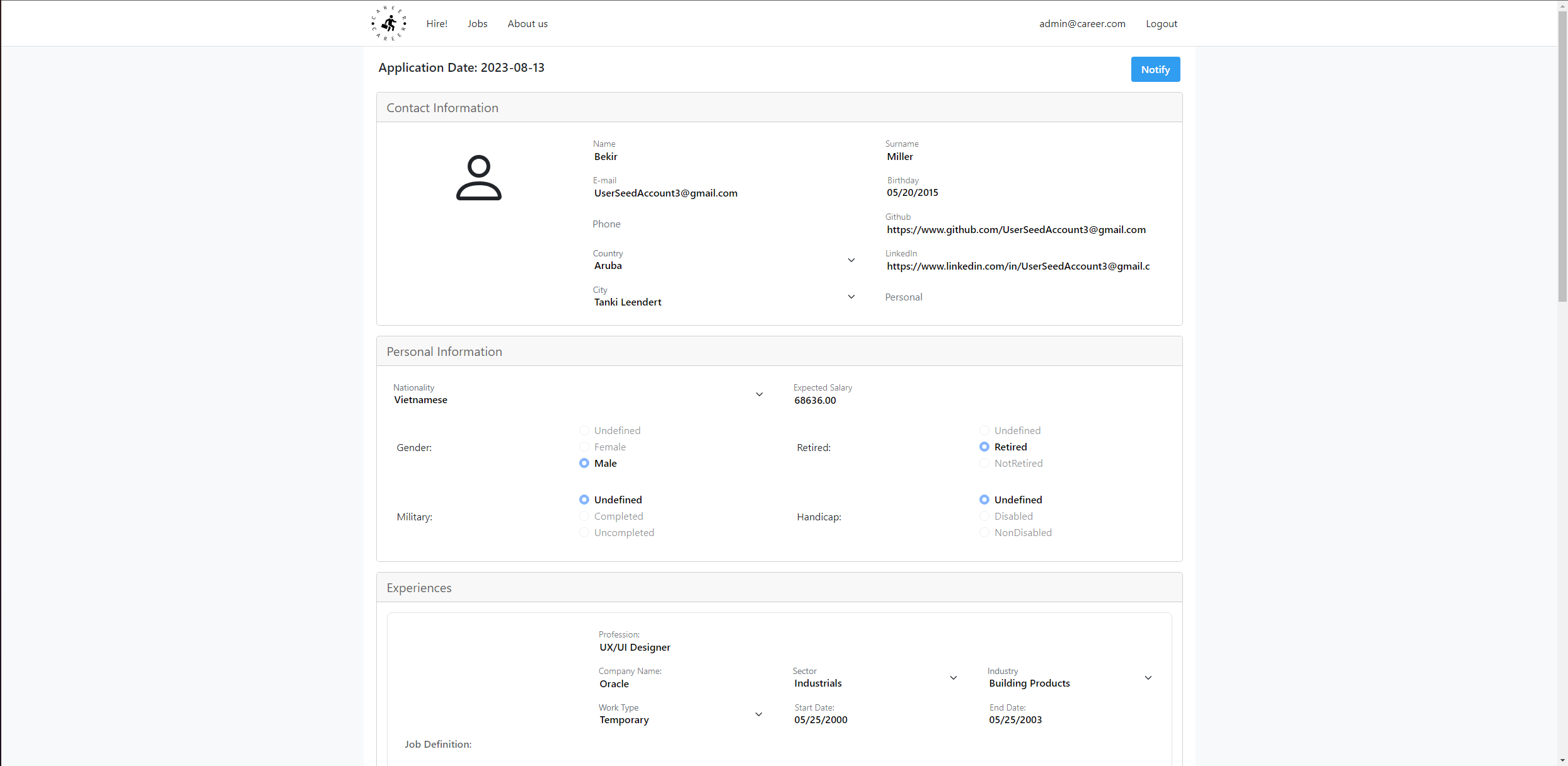Click the scrollbar down arrow
Image resolution: width=1568 pixels, height=766 pixels.
pyautogui.click(x=1562, y=760)
